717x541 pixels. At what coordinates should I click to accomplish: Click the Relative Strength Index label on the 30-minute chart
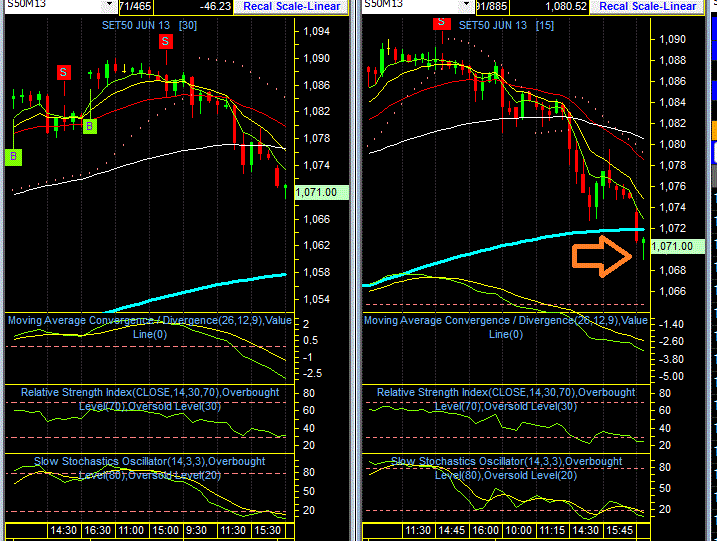pyautogui.click(x=150, y=399)
